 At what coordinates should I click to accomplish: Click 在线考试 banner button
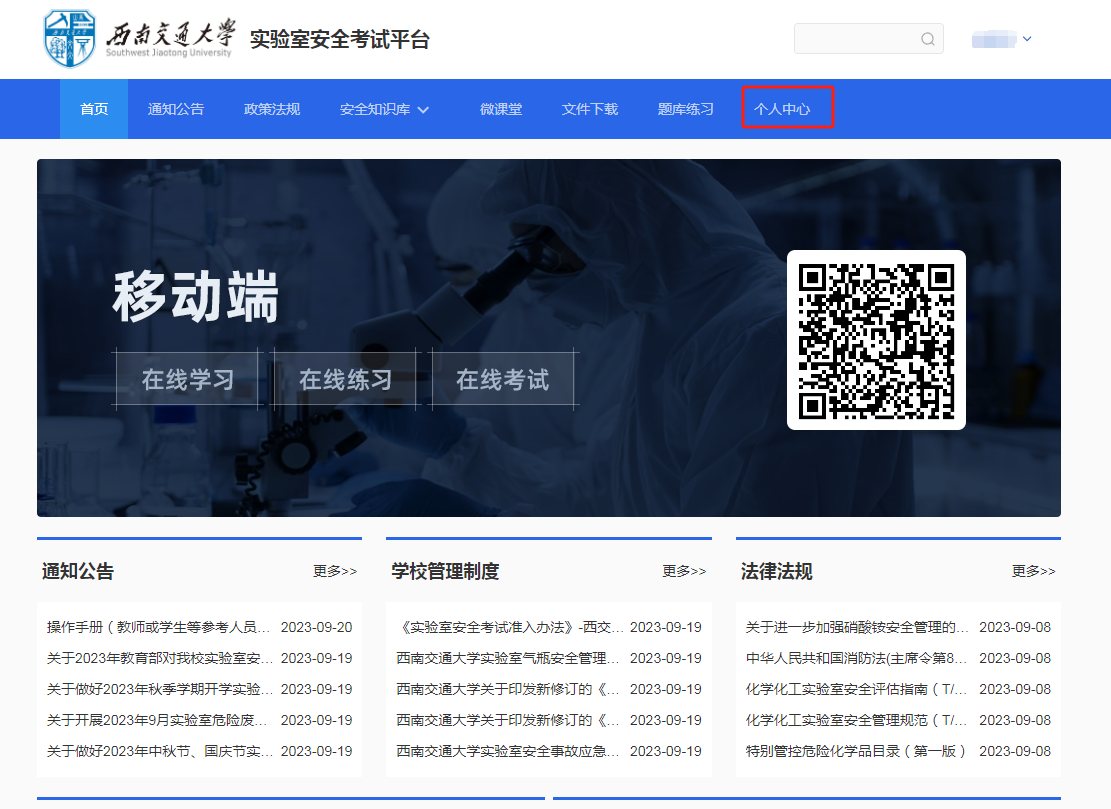[502, 380]
